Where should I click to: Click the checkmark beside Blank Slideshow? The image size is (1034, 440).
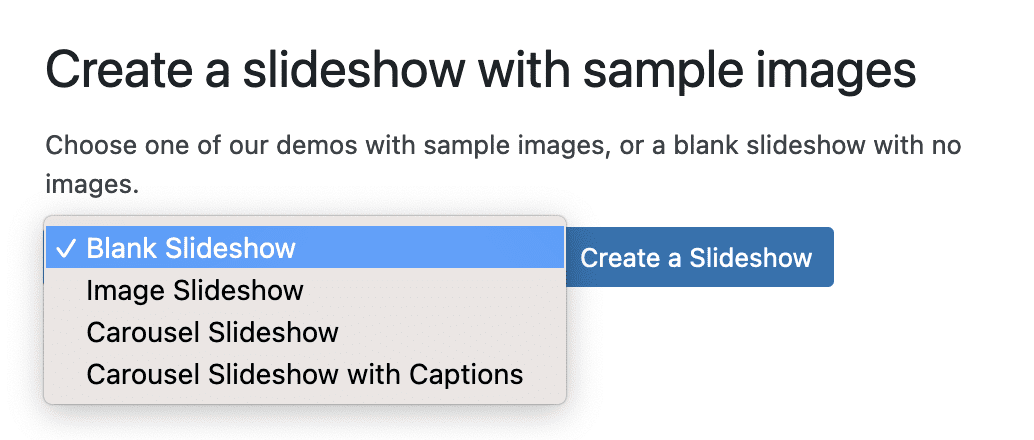click(x=66, y=249)
